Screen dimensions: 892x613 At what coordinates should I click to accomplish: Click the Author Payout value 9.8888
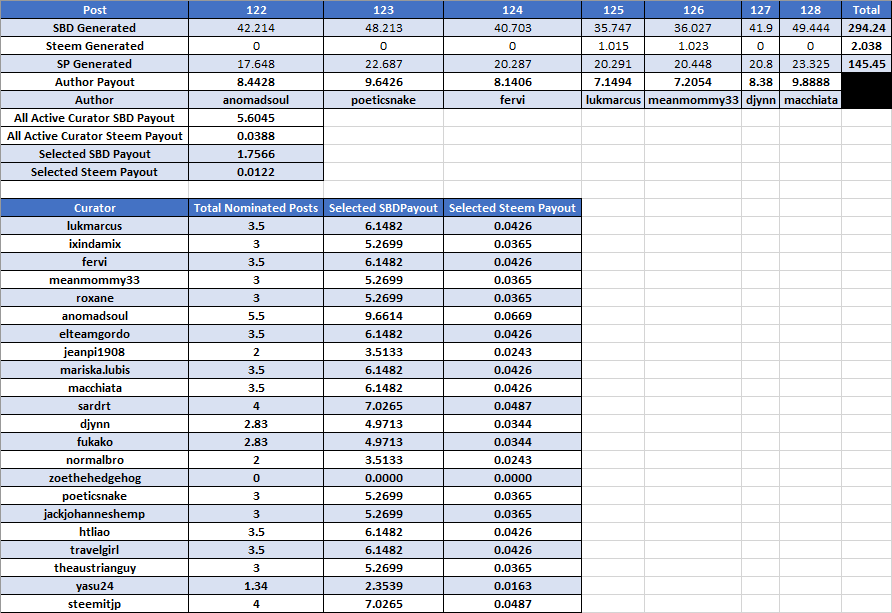(811, 82)
